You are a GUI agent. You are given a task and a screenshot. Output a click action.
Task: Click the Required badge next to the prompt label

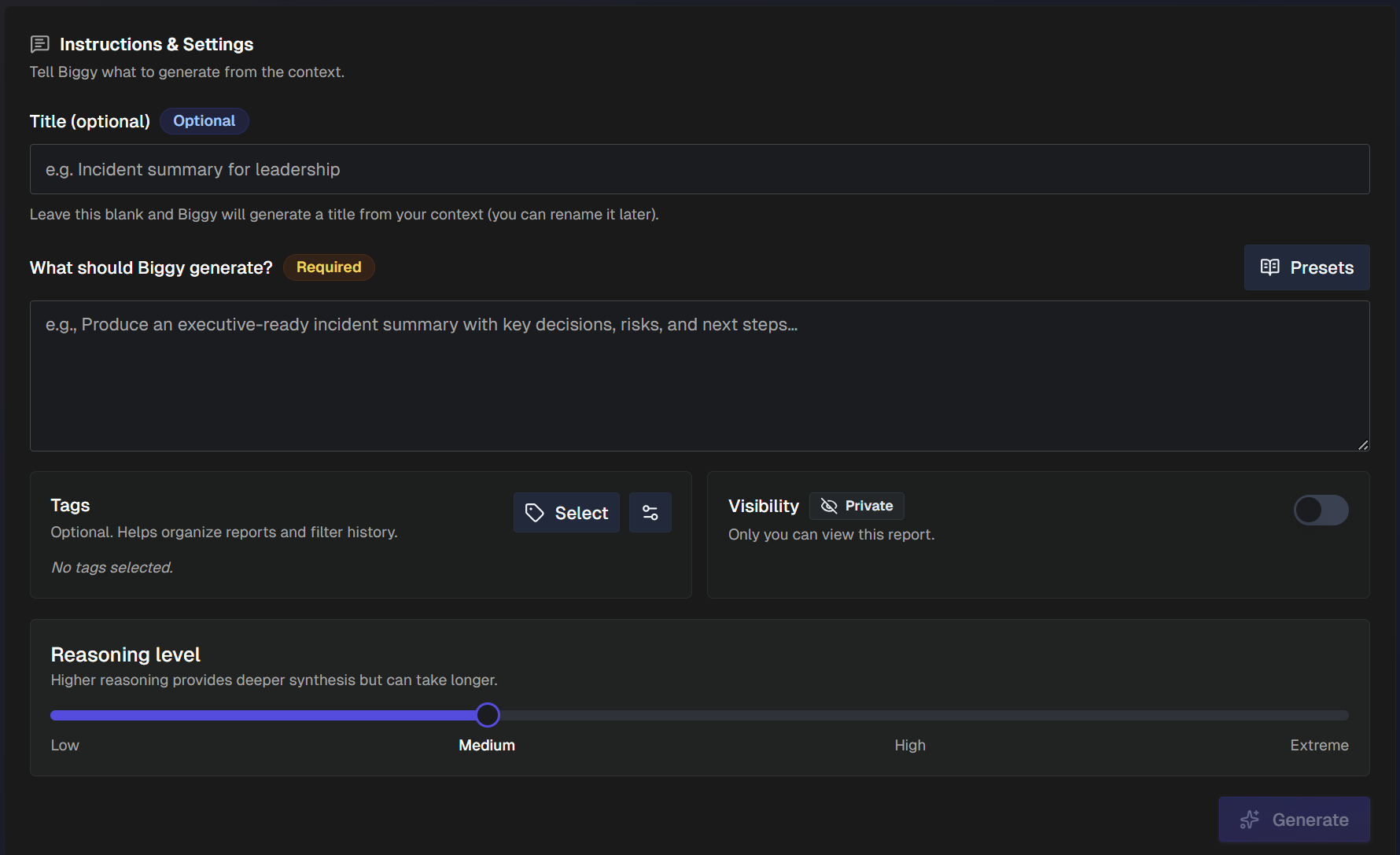(x=329, y=267)
